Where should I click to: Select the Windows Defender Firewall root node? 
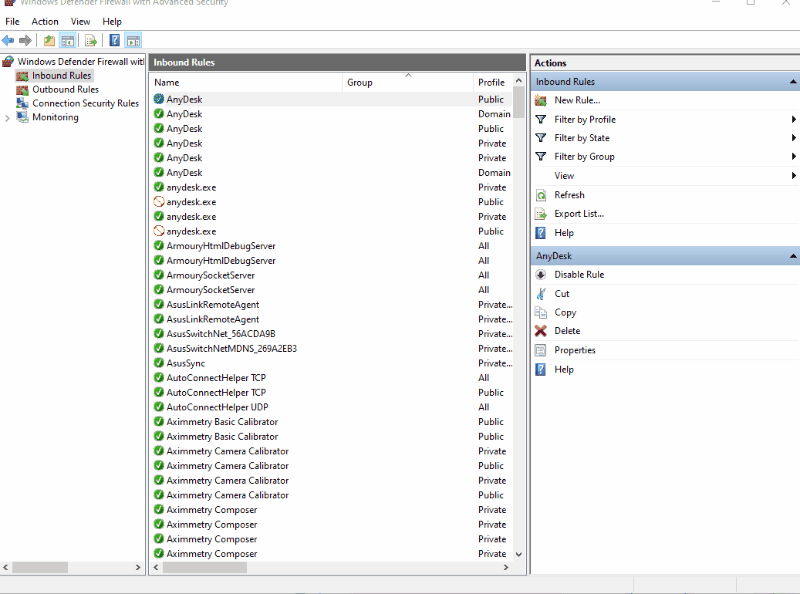pos(81,62)
